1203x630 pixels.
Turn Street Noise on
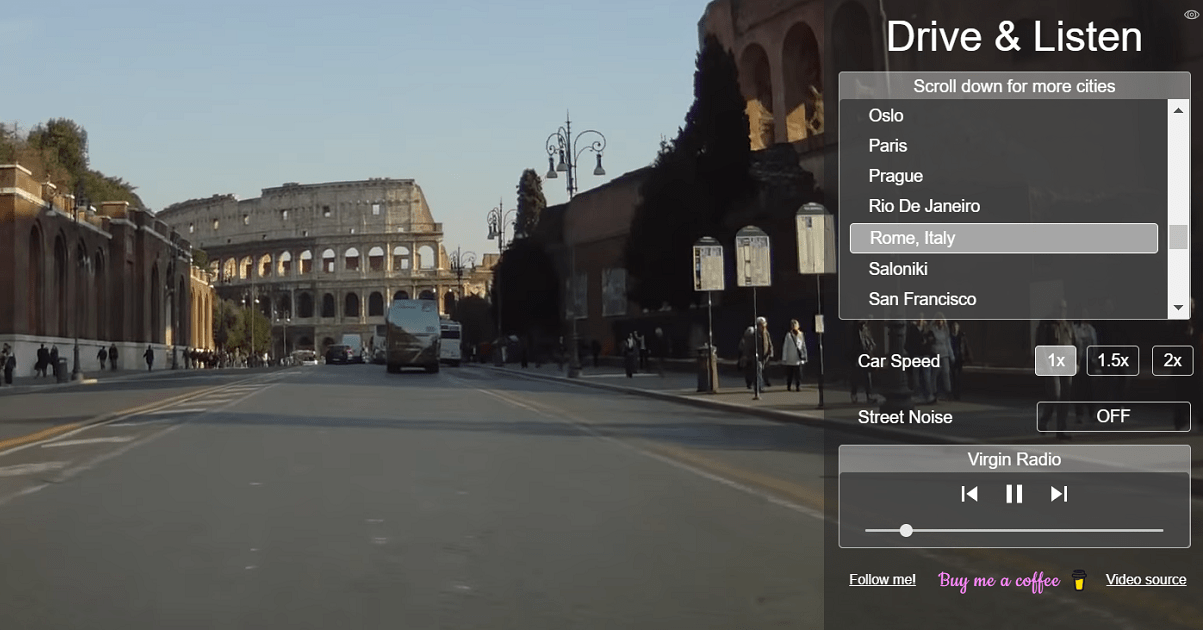[1112, 416]
